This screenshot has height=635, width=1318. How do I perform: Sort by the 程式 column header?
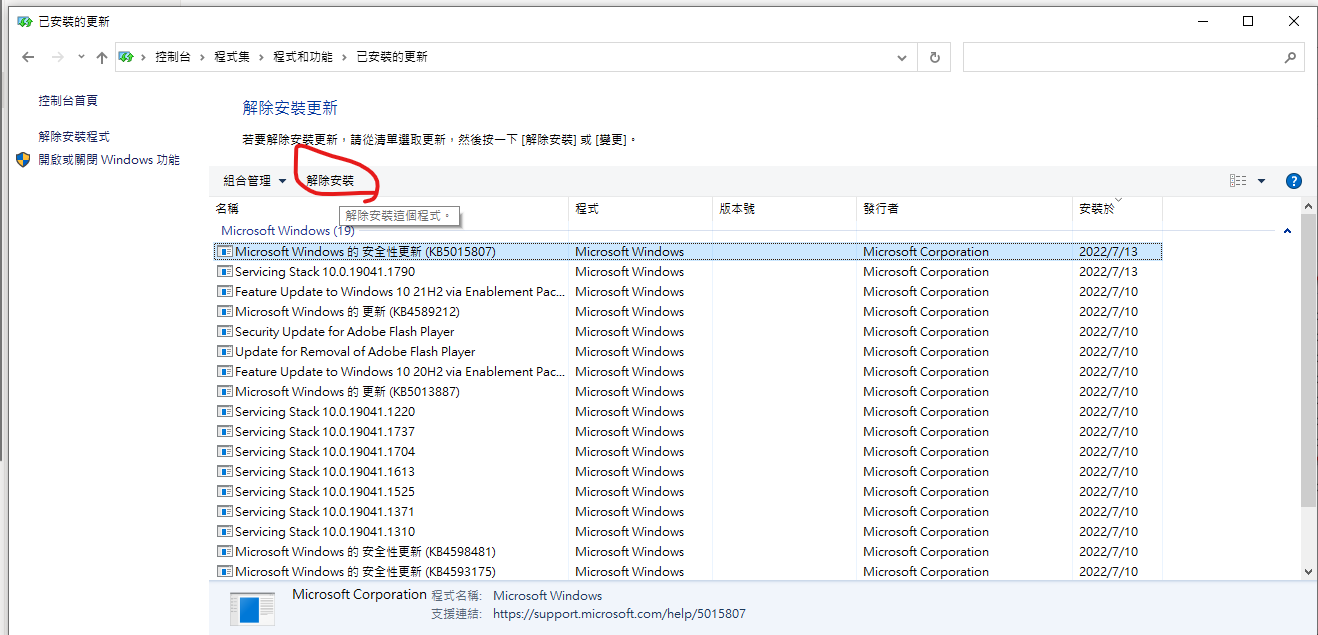640,209
